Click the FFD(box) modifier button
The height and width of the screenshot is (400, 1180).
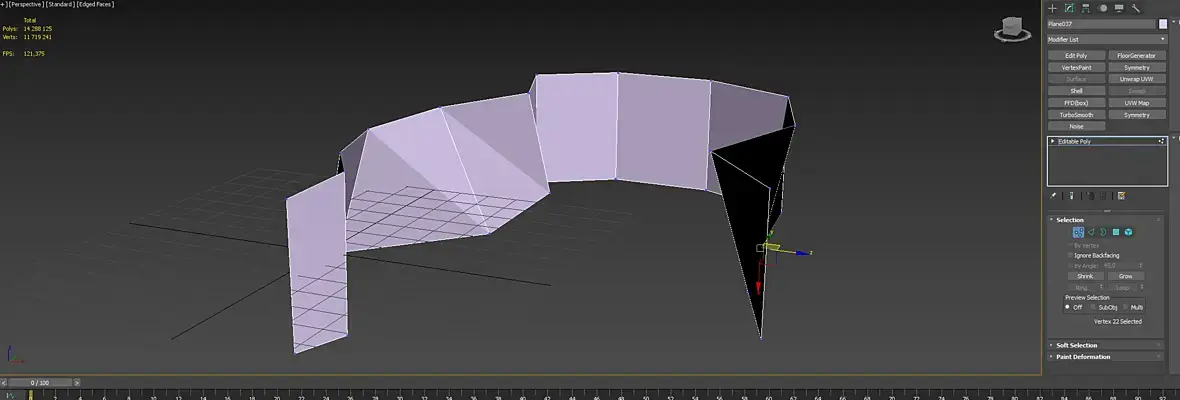(x=1076, y=103)
